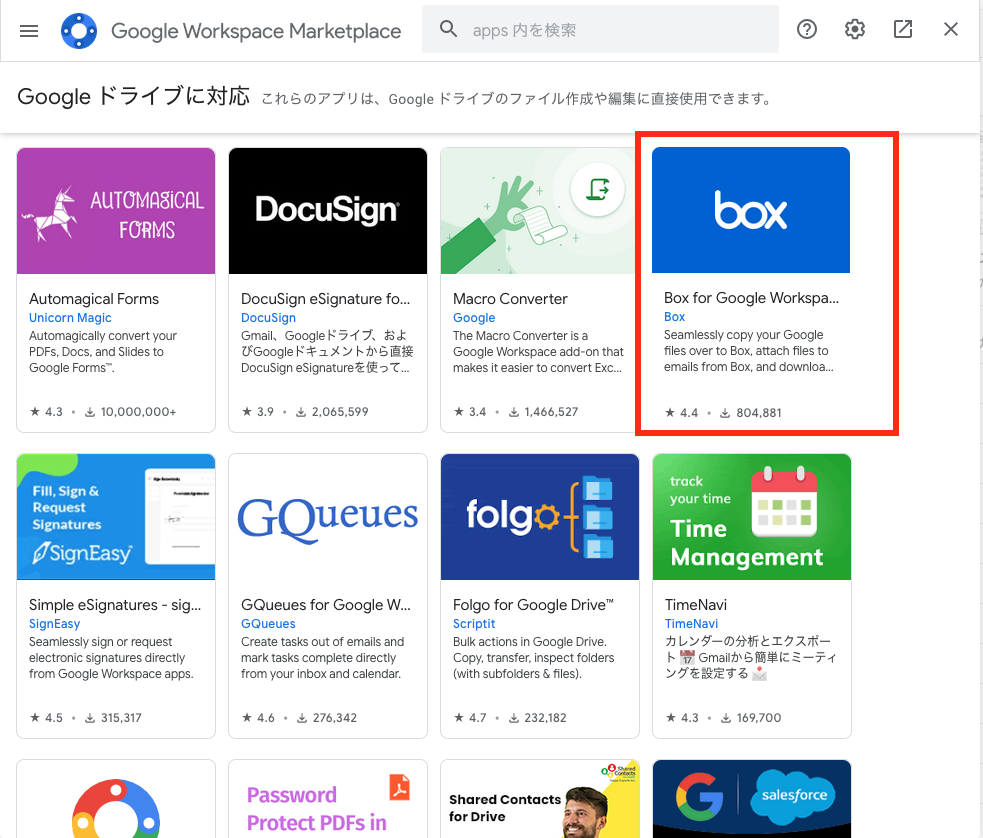Open the Scriptit developer link
Image resolution: width=983 pixels, height=838 pixels.
pyautogui.click(x=474, y=624)
